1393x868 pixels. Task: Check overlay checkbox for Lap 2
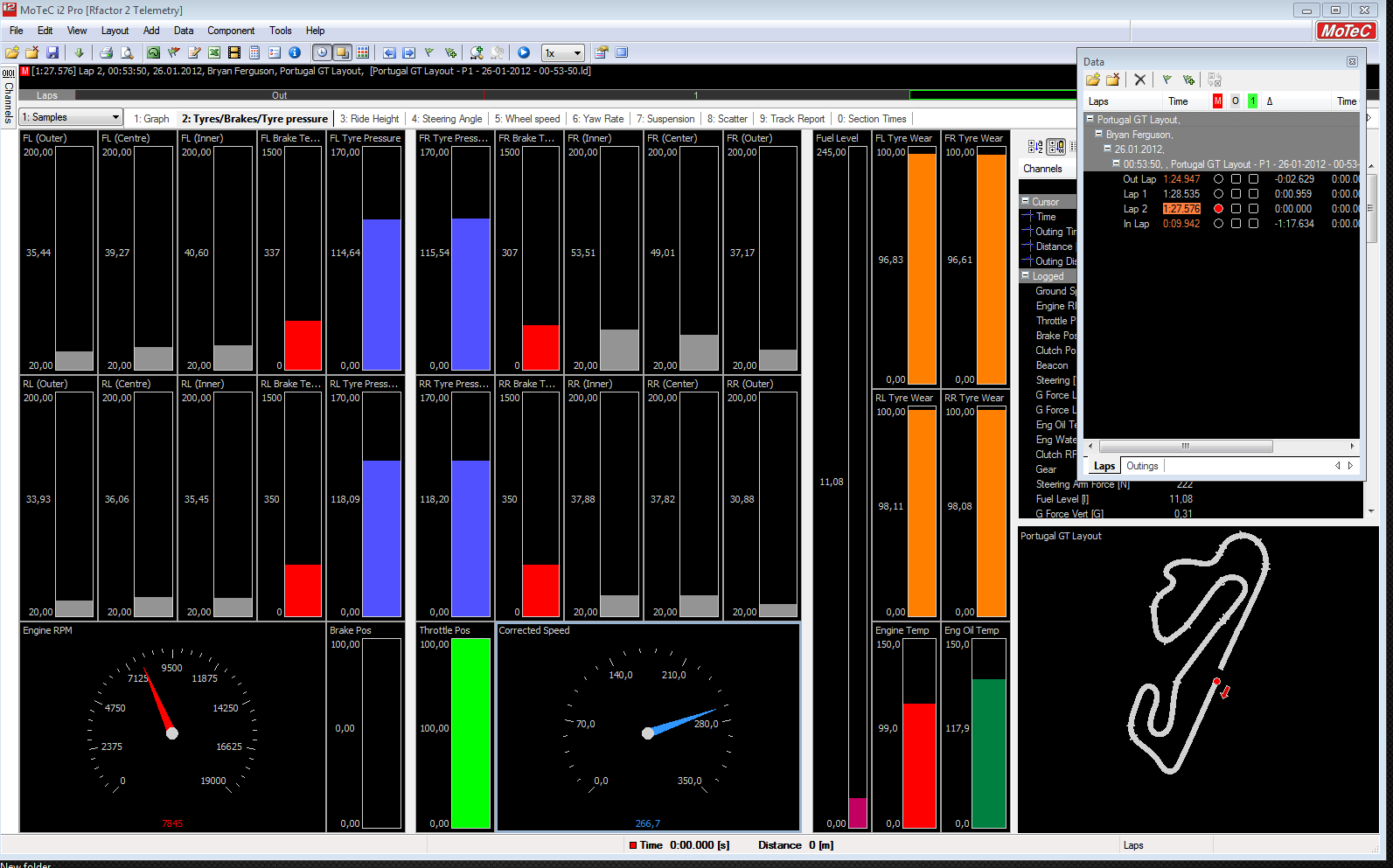1236,209
